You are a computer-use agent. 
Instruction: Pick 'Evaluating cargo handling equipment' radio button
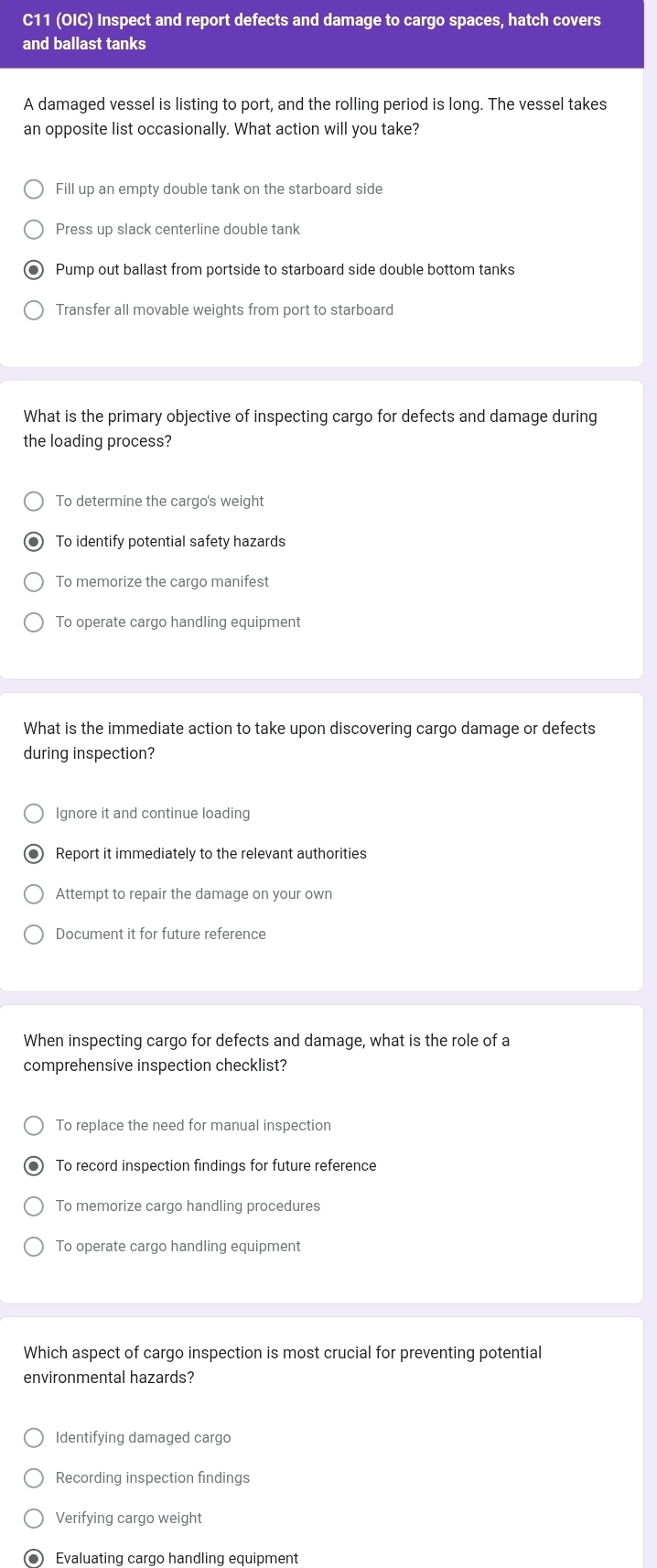tap(34, 1558)
